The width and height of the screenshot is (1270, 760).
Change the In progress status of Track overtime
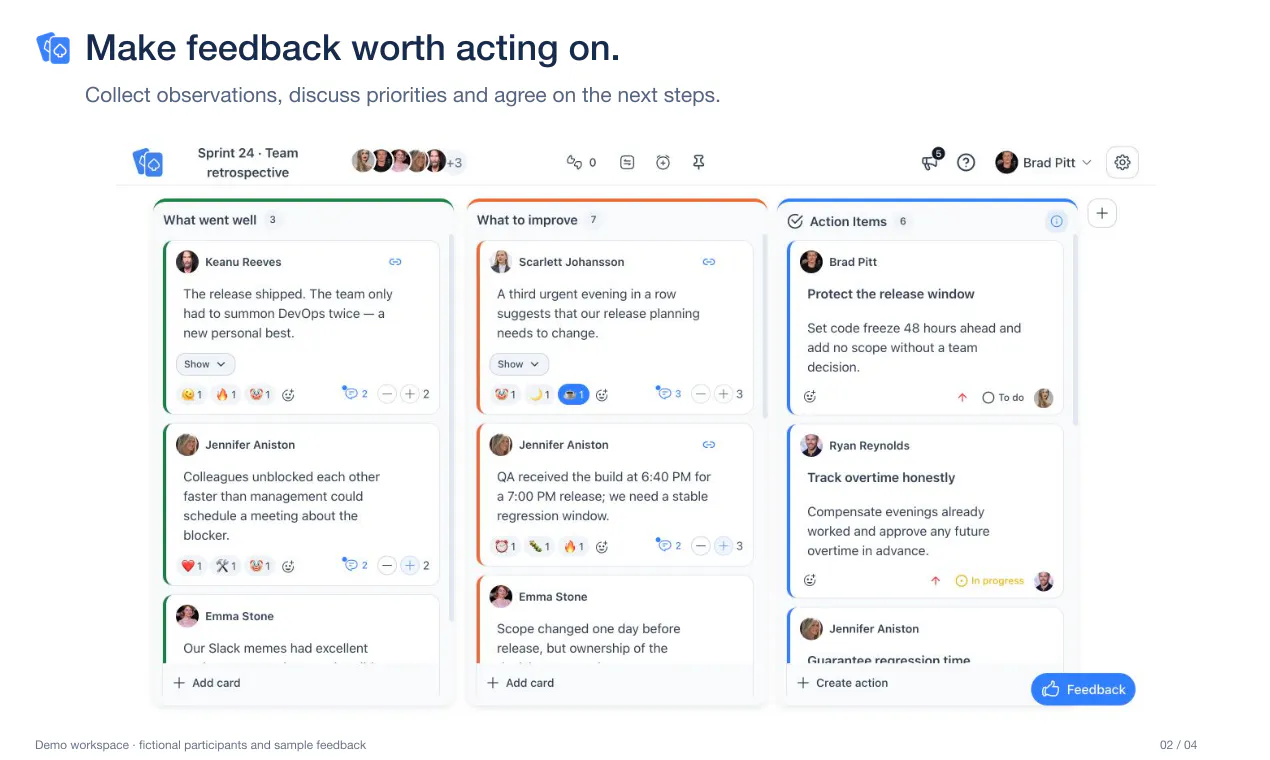coord(990,581)
